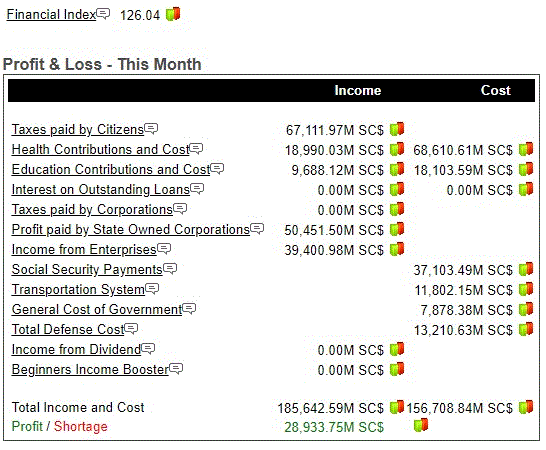Click the comment icon after Income from Enterprises
This screenshot has width=546, height=450.
point(164,248)
